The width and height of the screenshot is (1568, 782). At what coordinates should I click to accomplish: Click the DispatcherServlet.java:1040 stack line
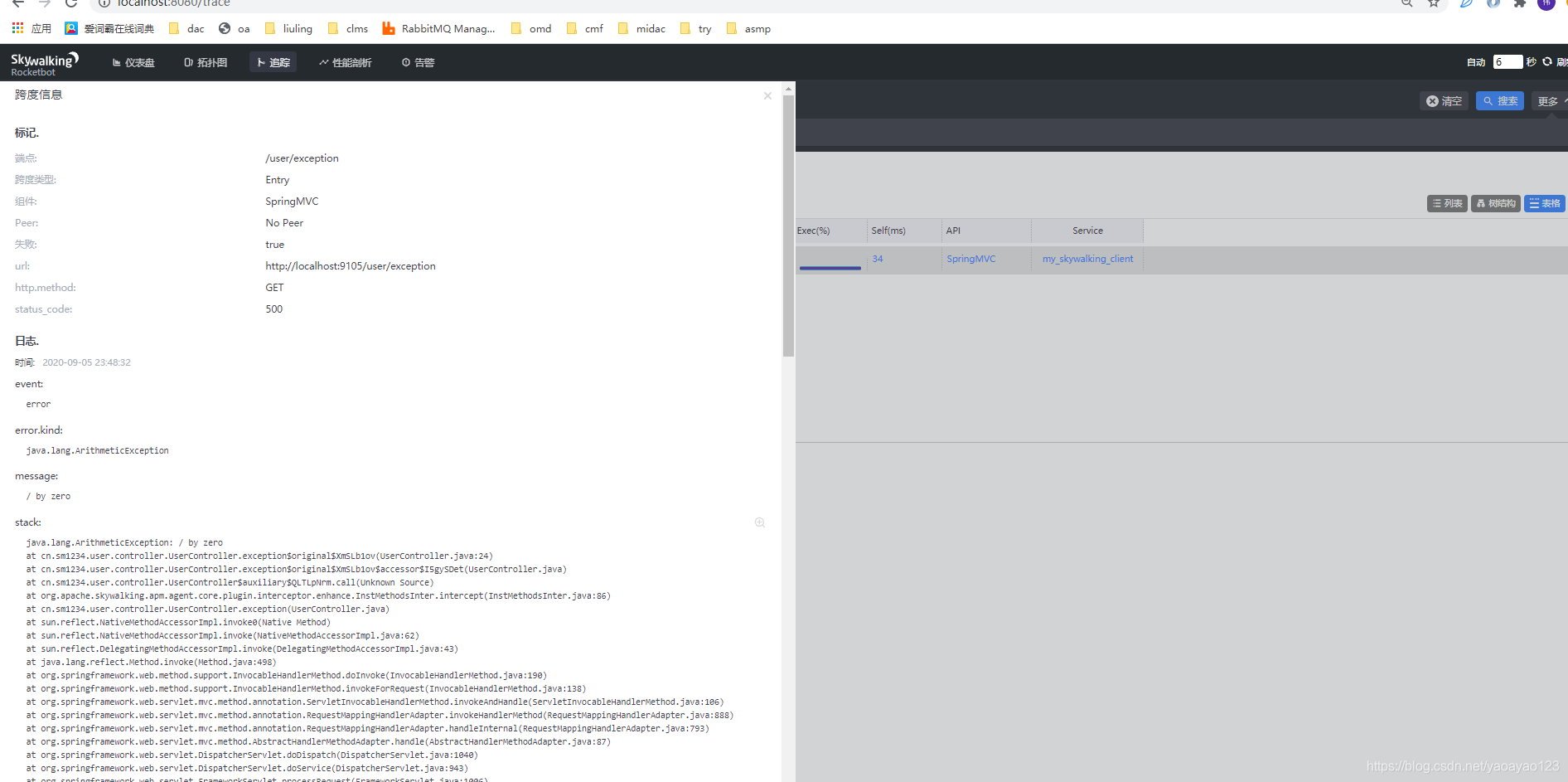pos(252,755)
